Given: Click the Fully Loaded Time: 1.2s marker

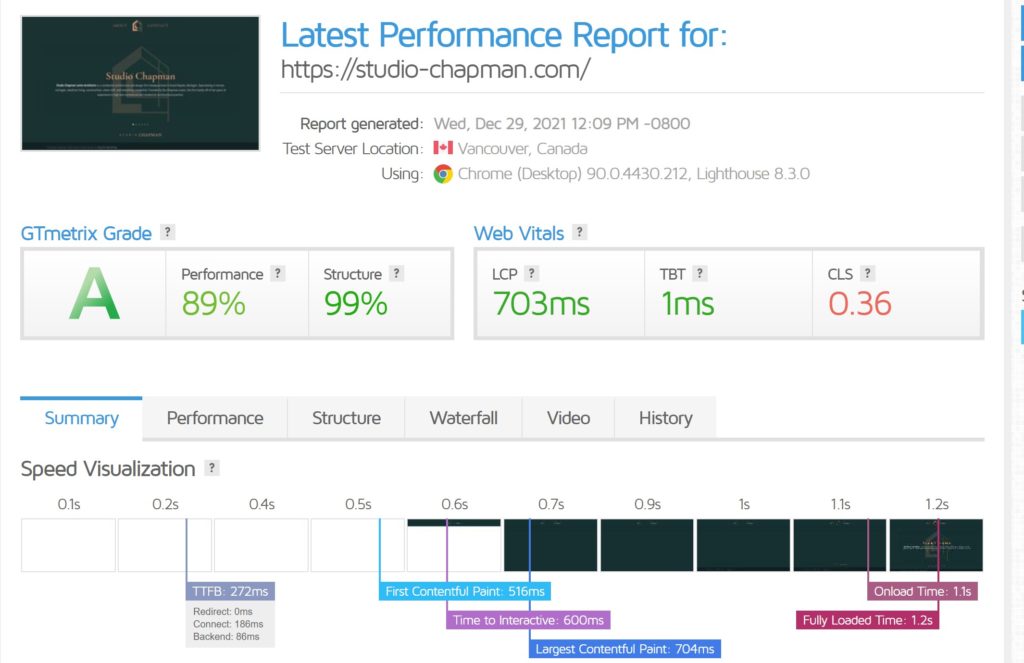Looking at the screenshot, I should [x=867, y=620].
